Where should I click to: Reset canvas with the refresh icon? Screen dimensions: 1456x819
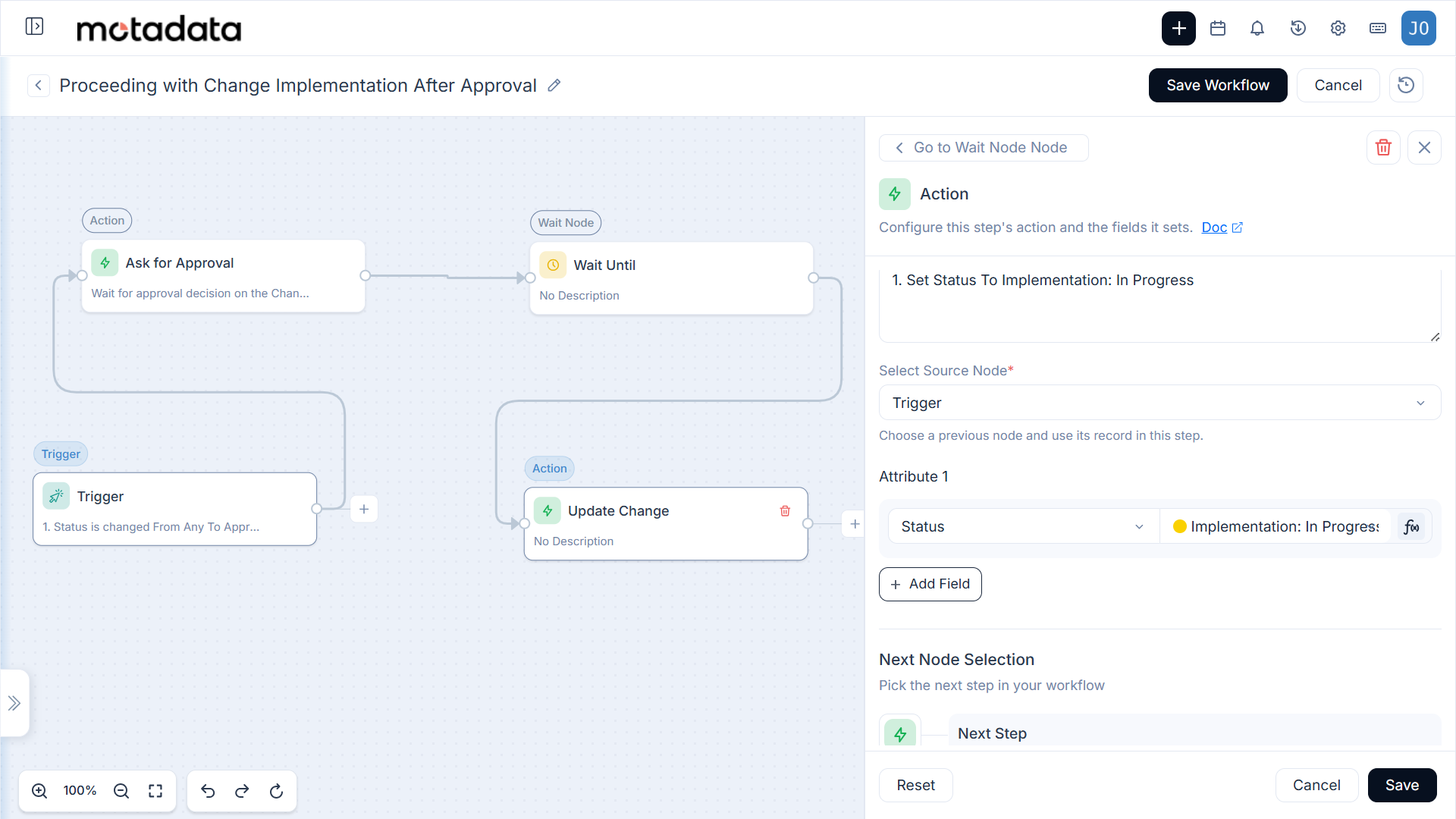277,791
